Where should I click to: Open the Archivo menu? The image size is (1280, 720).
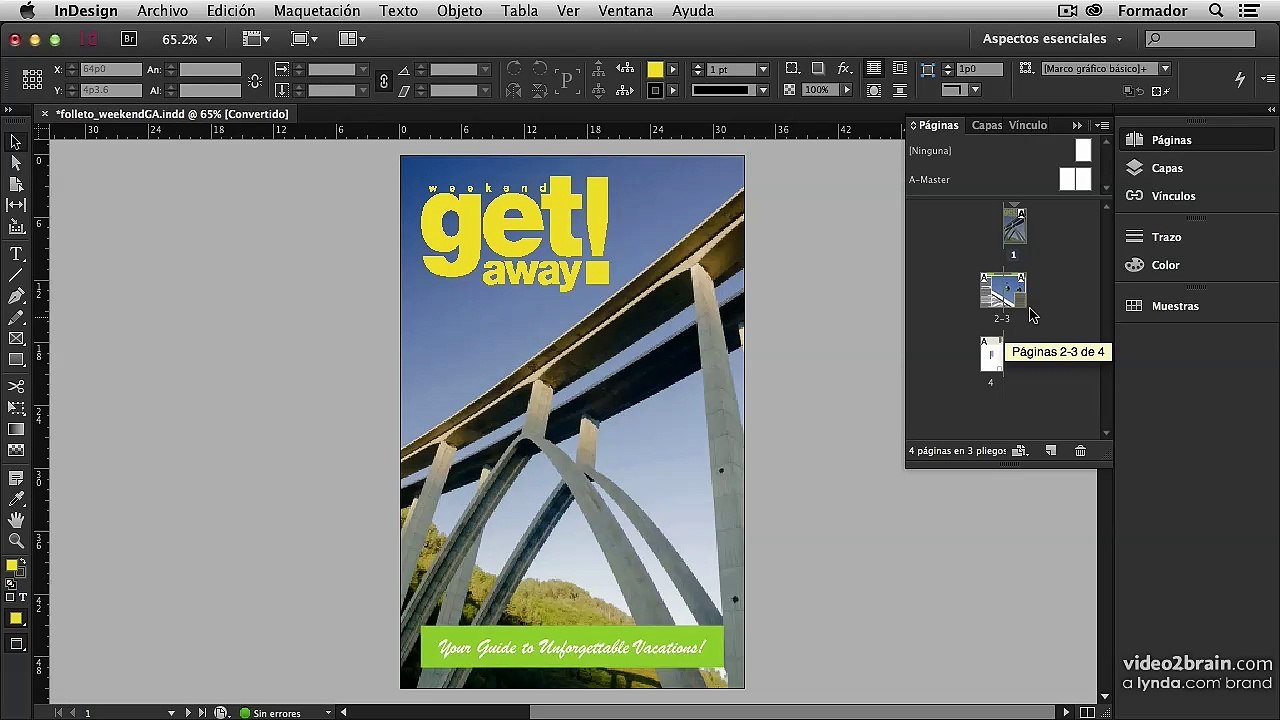[x=162, y=11]
